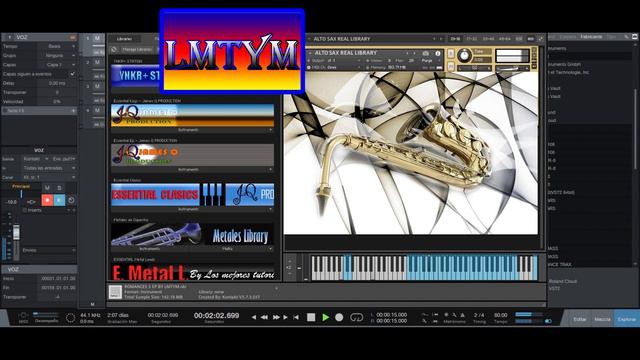The width and height of the screenshot is (640, 360).
Task: Open the Metales Library banner
Action: click(x=192, y=234)
